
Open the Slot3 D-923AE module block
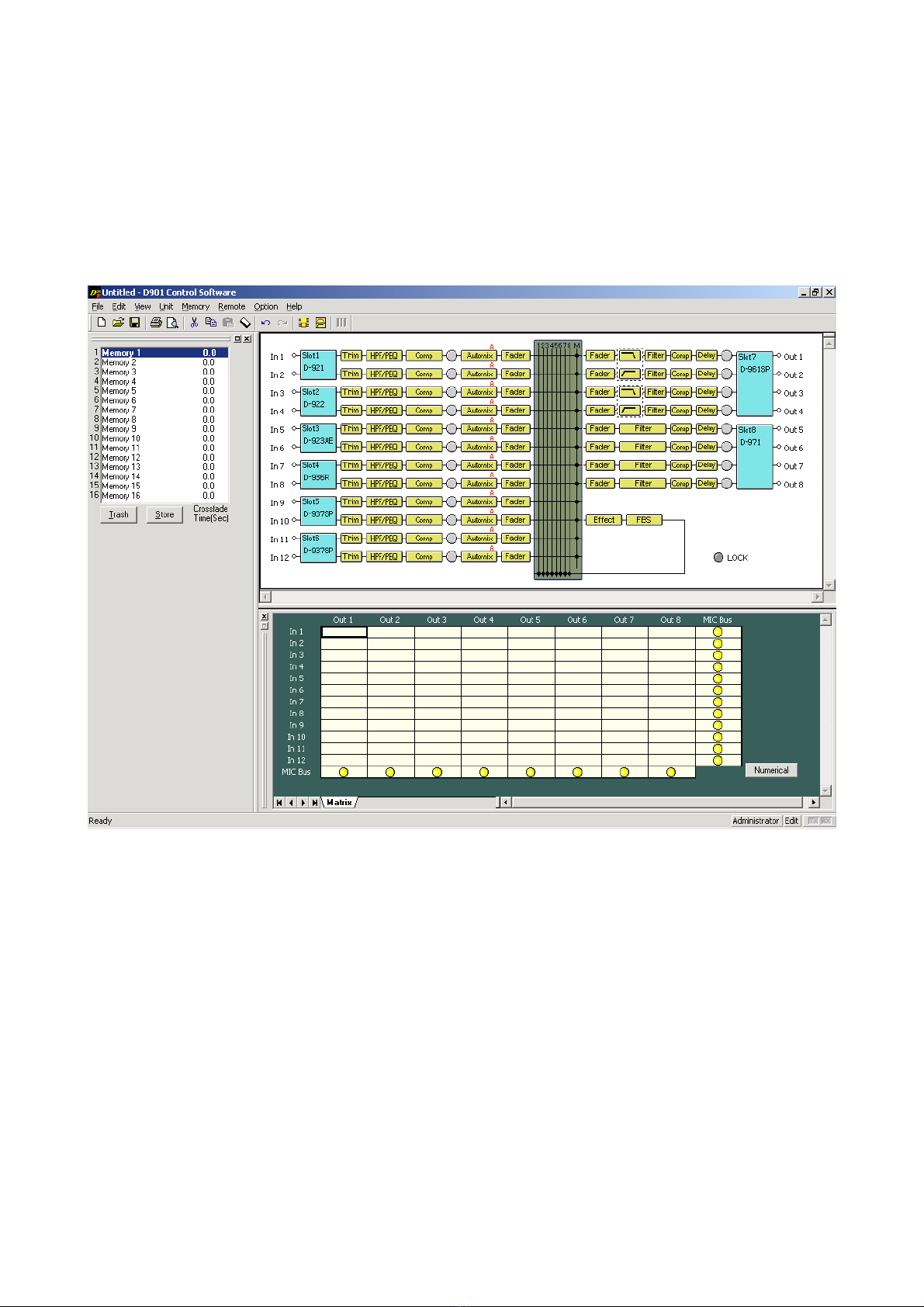point(318,437)
